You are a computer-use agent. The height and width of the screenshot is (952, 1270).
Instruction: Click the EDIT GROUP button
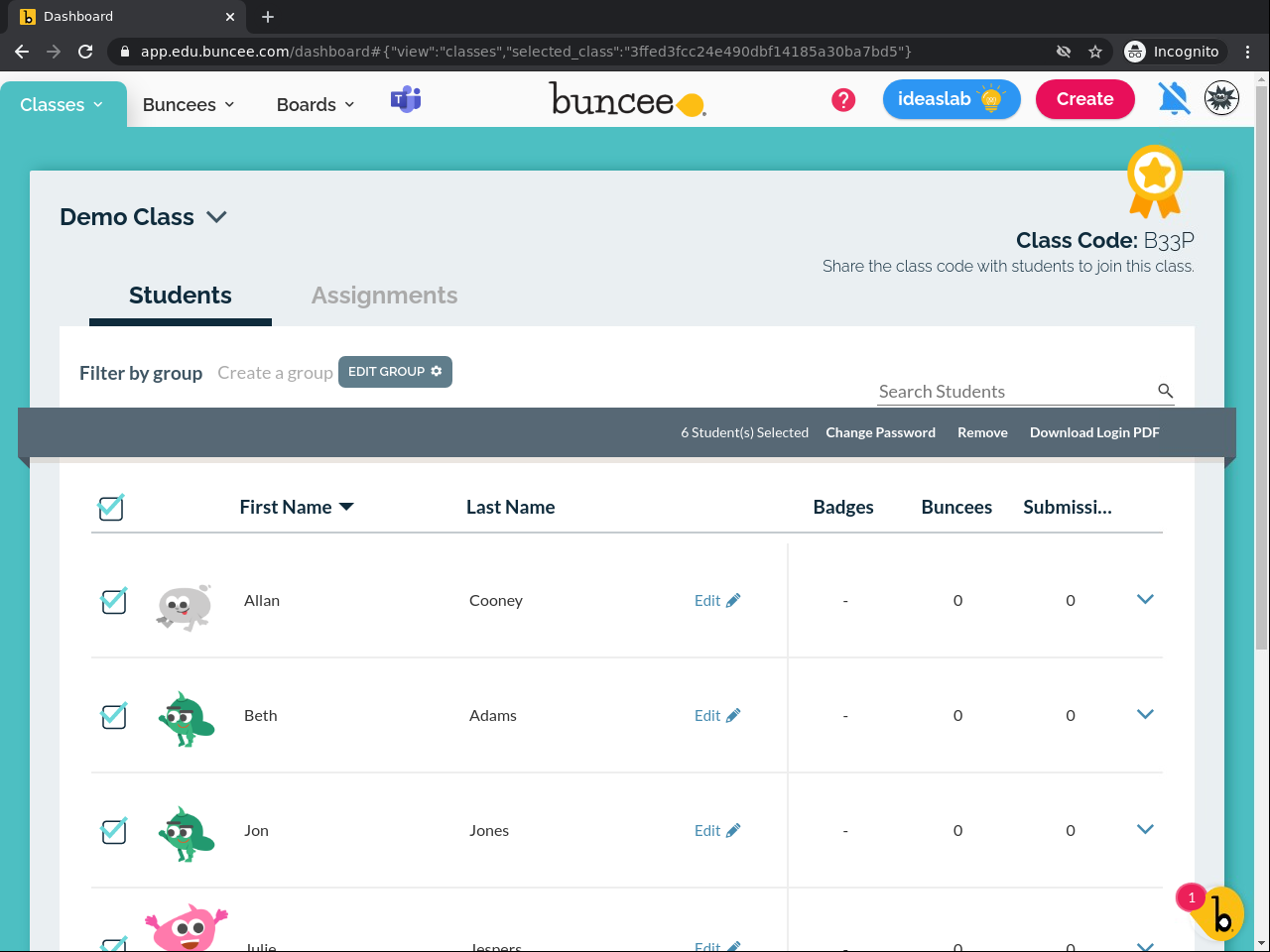coord(395,372)
